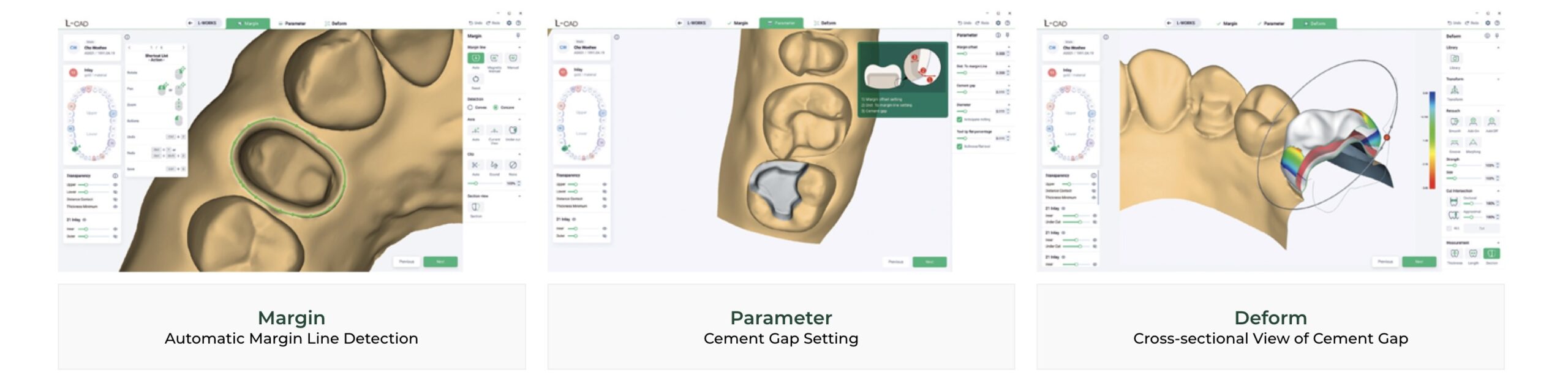Viewport: 1568px width, 380px height.
Task: Select the Smooth retouch tool
Action: [1455, 122]
